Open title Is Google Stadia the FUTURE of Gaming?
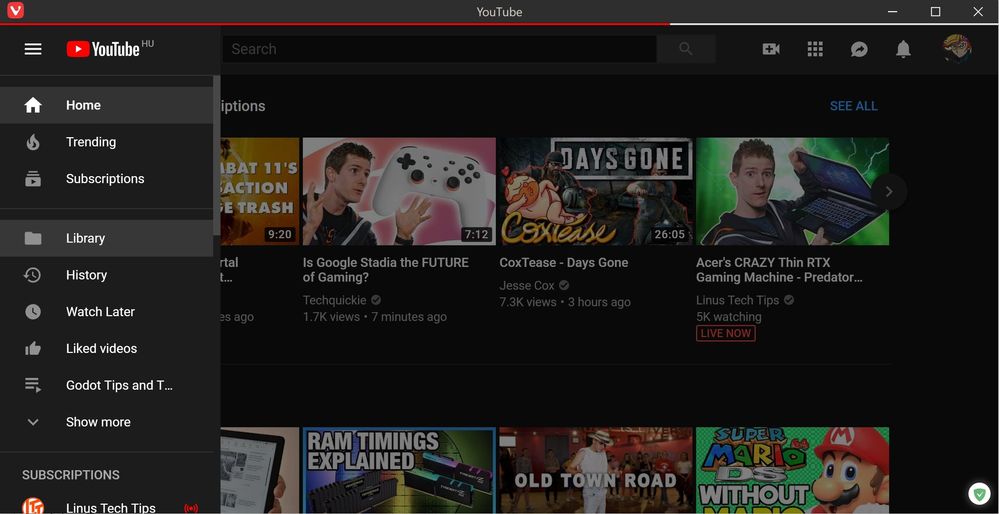Viewport: 999px width, 514px height. pyautogui.click(x=385, y=270)
